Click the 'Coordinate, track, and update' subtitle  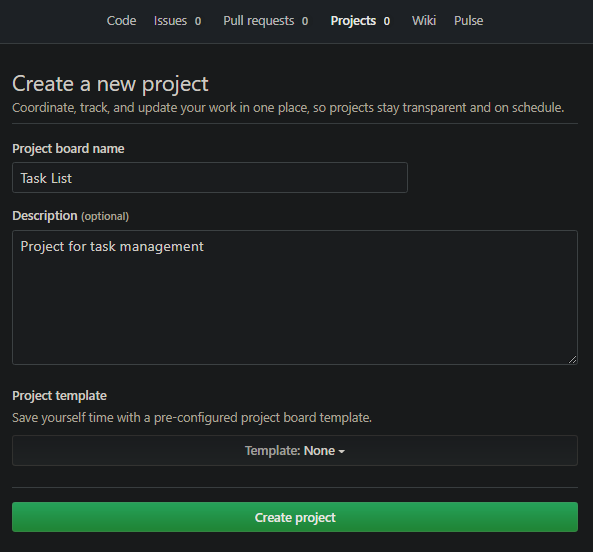click(288, 108)
